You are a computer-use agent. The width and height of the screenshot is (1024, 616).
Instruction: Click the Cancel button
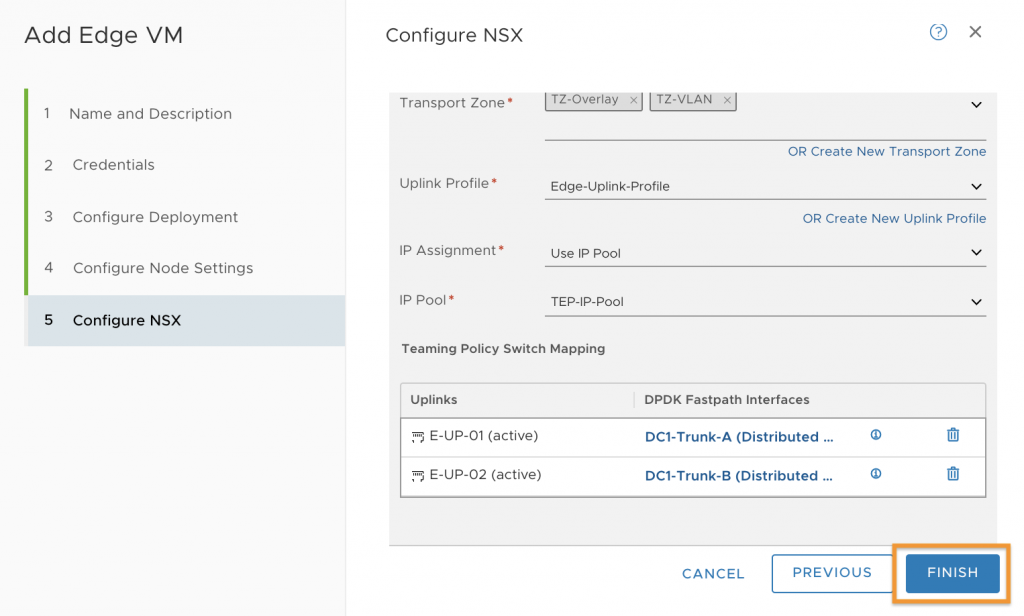point(713,574)
